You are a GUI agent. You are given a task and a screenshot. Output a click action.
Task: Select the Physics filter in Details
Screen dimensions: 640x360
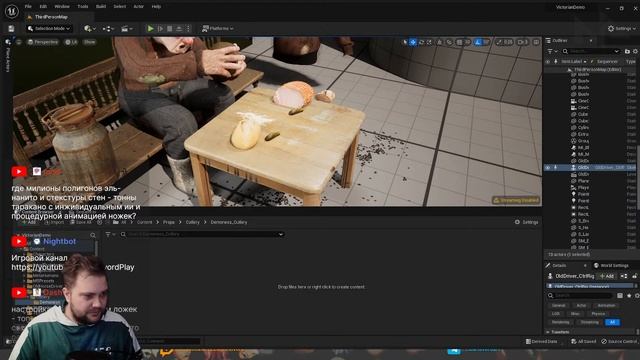(598, 314)
